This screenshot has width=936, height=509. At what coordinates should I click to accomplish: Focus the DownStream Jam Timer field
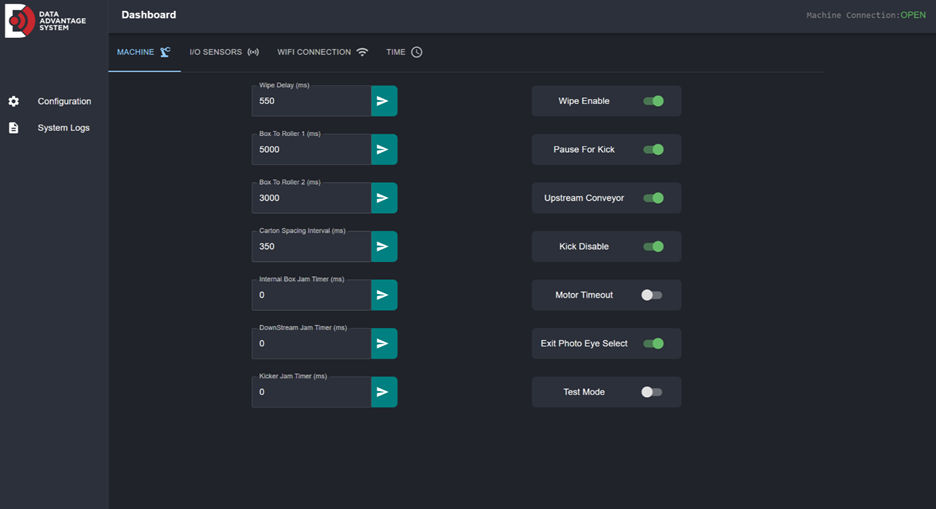(311, 343)
